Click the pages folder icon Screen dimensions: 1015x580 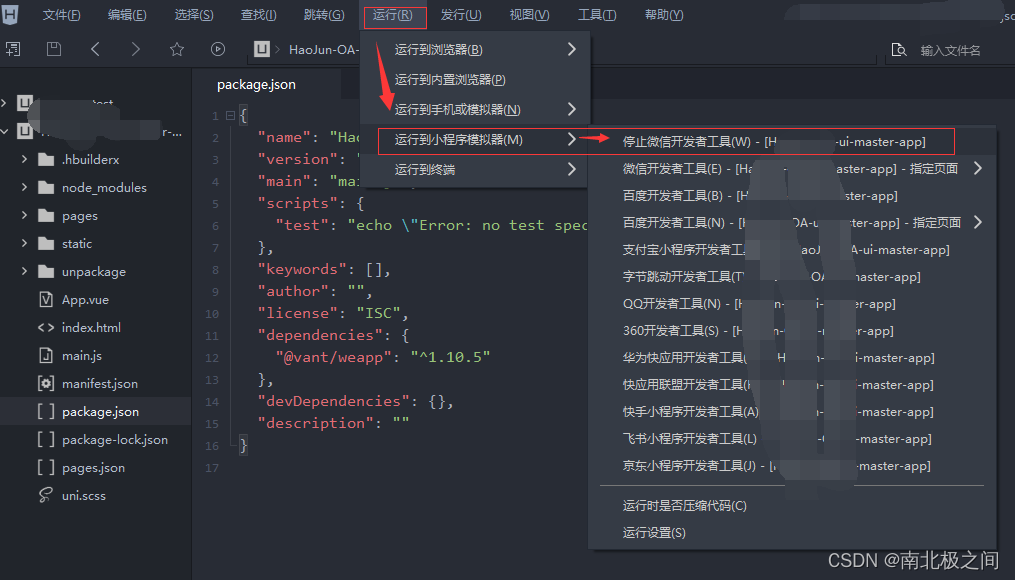click(46, 216)
